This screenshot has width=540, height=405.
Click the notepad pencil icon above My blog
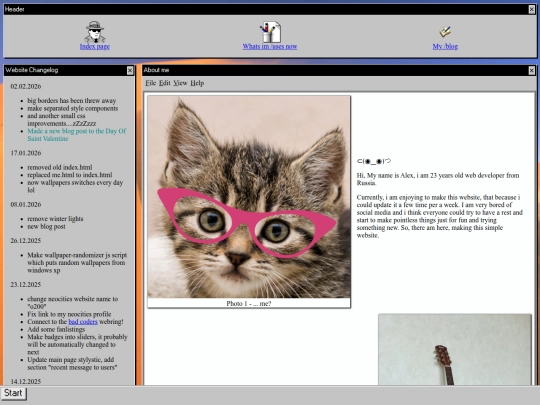click(x=445, y=32)
